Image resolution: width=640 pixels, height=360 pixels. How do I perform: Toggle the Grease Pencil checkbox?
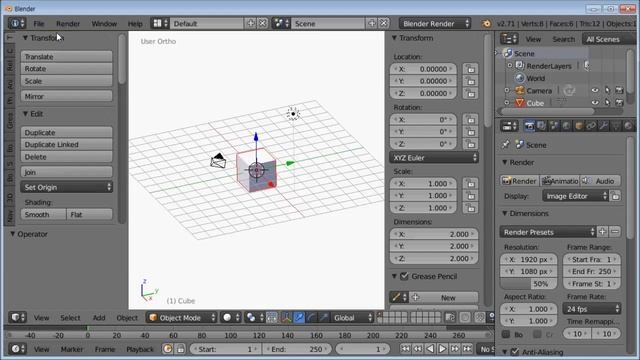click(404, 276)
